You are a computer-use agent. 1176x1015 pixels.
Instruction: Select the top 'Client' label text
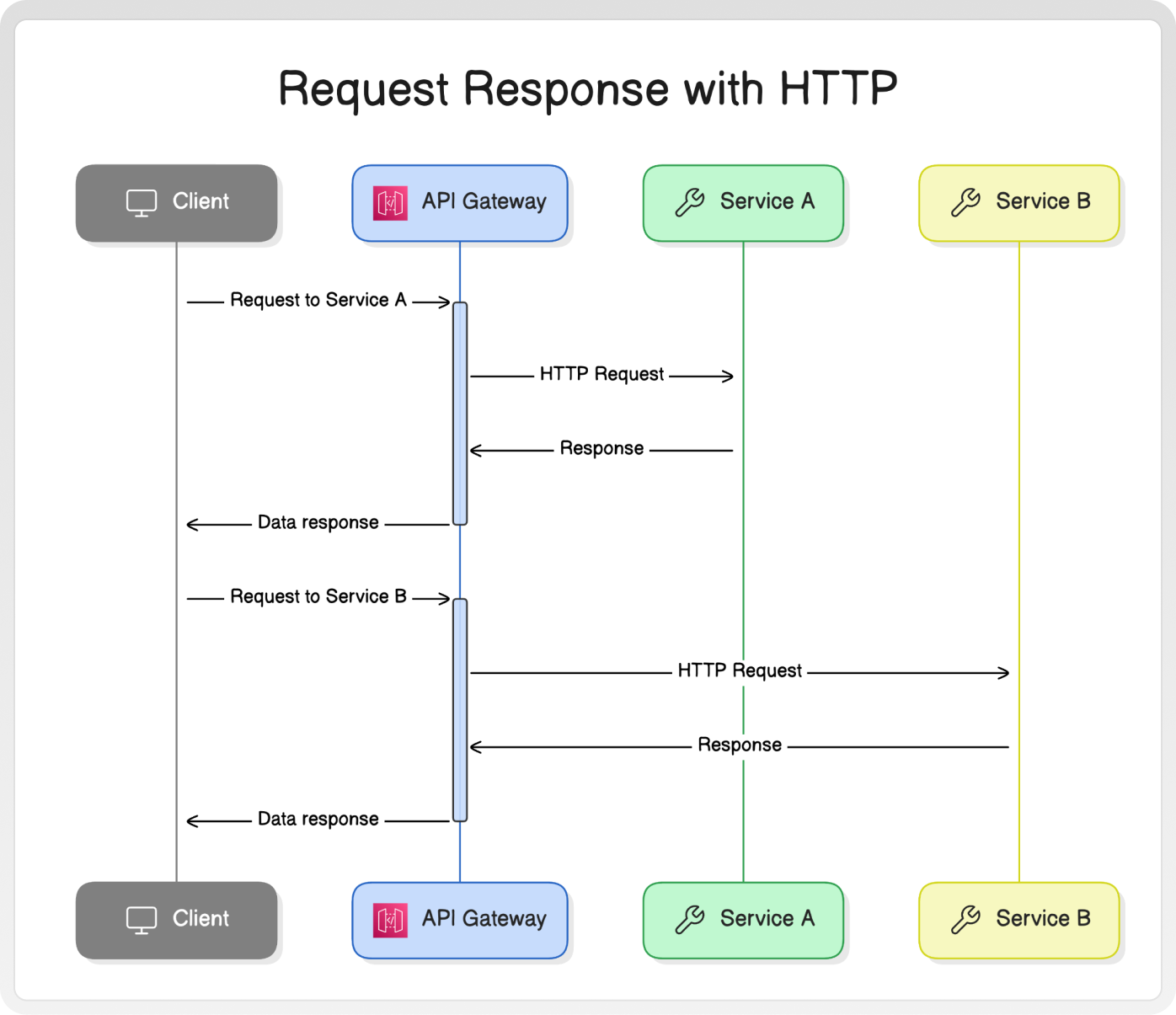(x=200, y=201)
